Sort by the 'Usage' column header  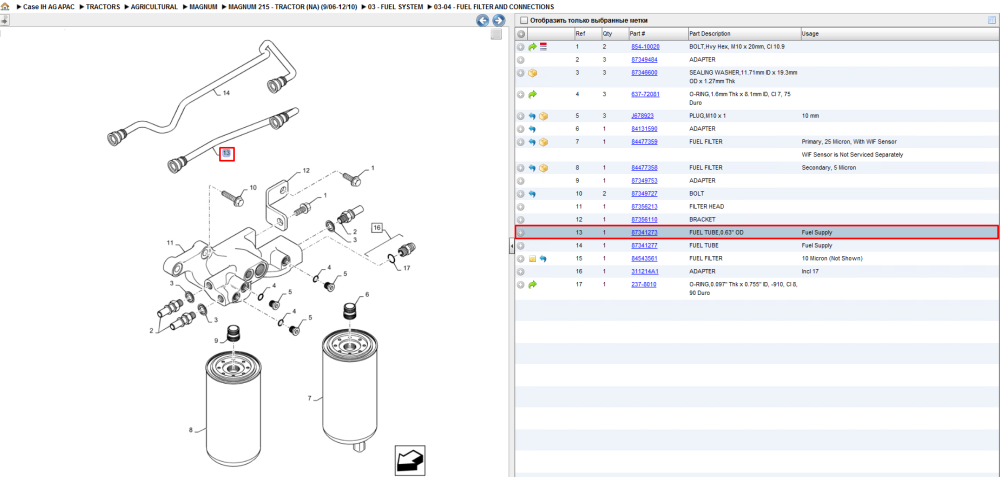[x=899, y=34]
